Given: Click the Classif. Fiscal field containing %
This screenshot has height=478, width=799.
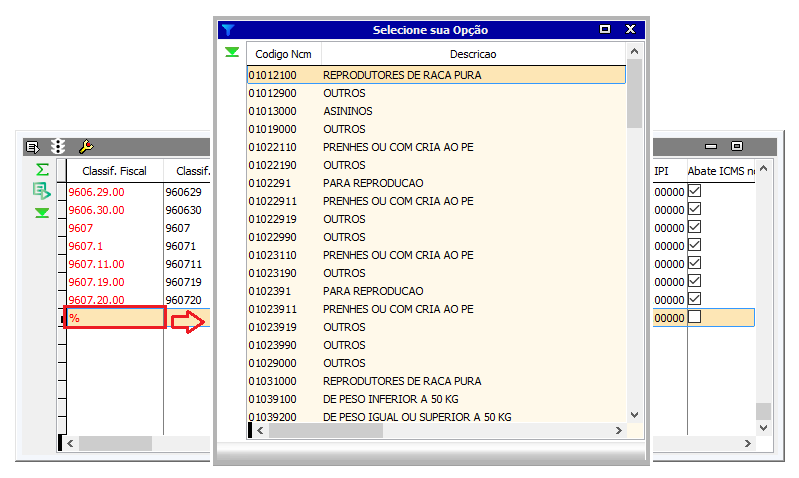Looking at the screenshot, I should click(x=115, y=318).
